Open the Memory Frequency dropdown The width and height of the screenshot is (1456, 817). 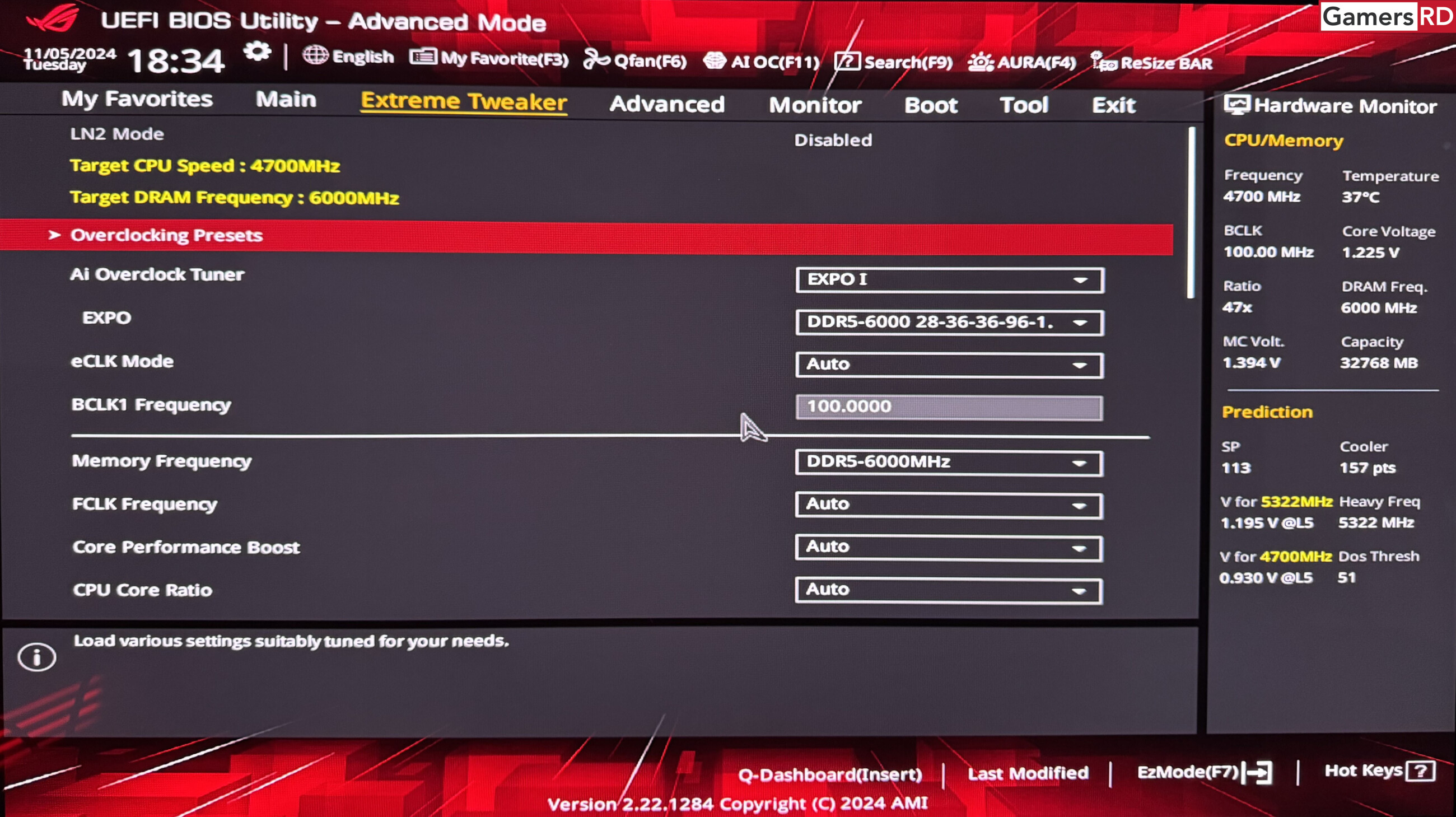(x=949, y=463)
